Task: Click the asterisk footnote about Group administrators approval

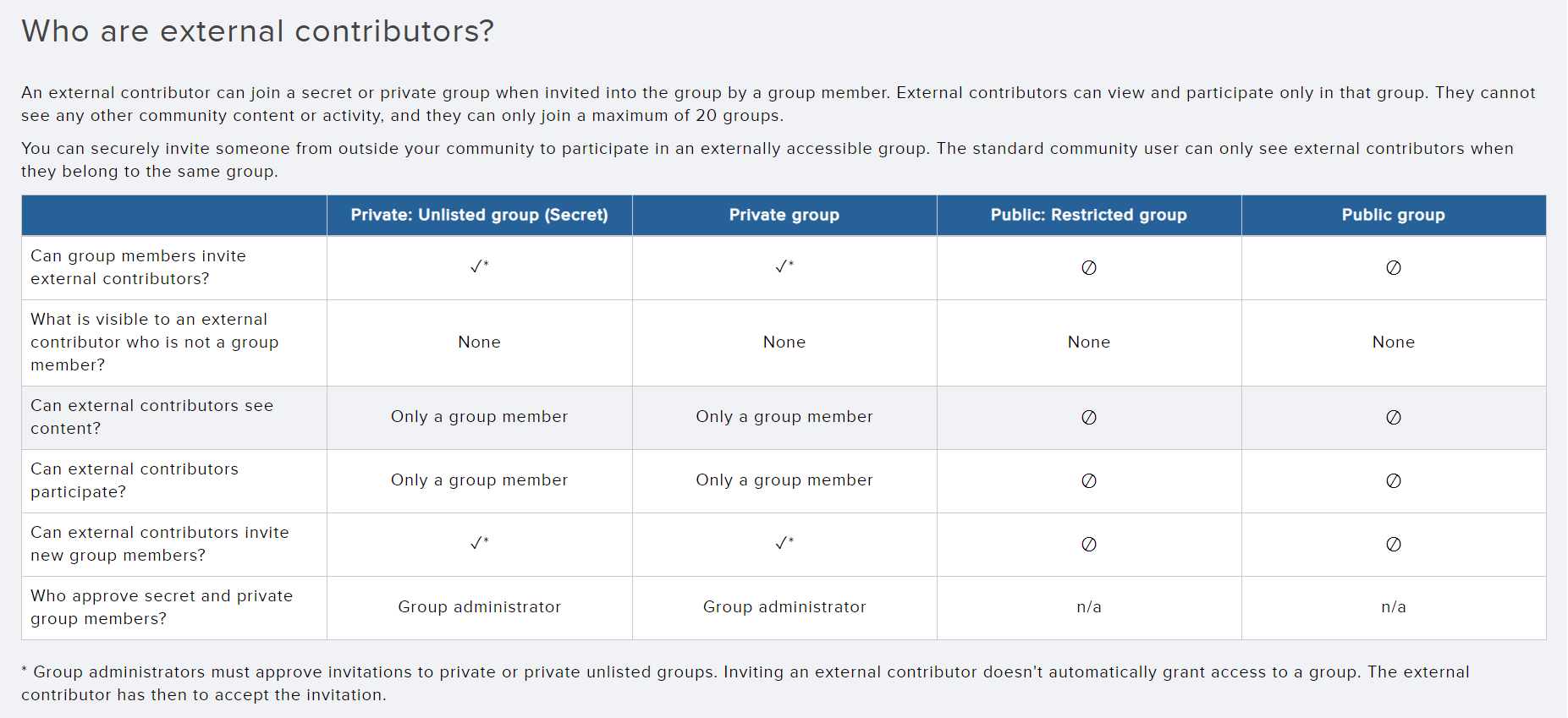Action: coord(745,683)
